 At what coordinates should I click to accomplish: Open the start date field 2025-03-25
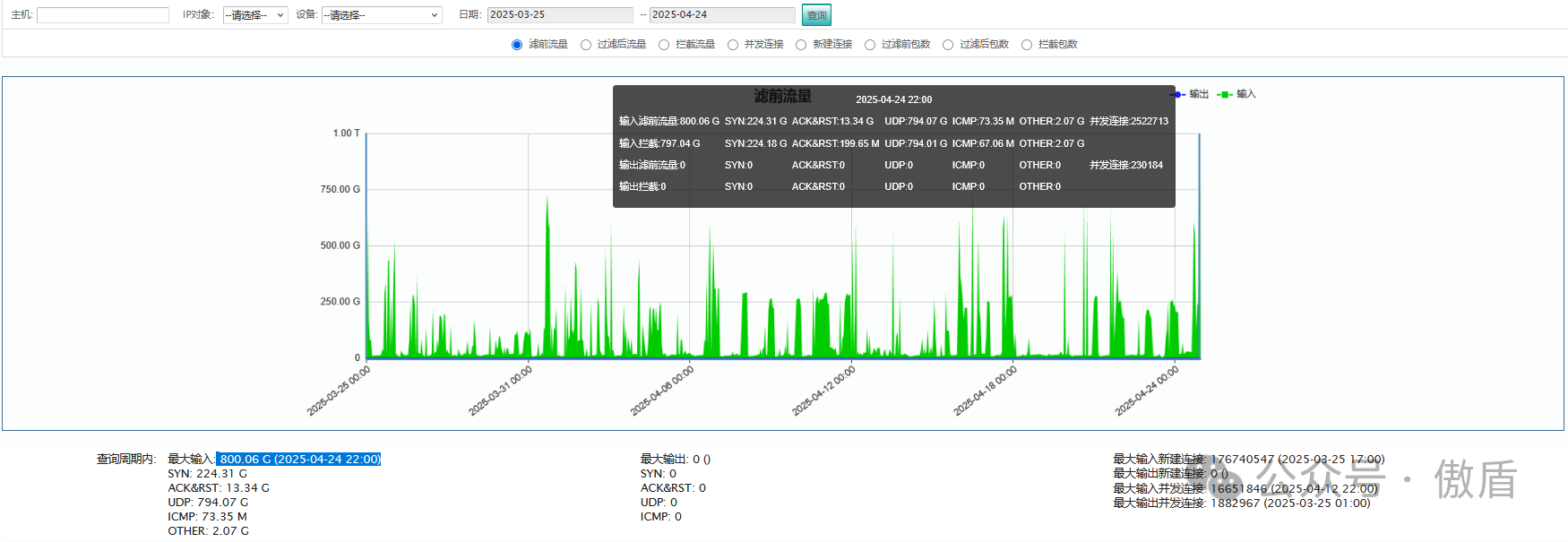[559, 15]
